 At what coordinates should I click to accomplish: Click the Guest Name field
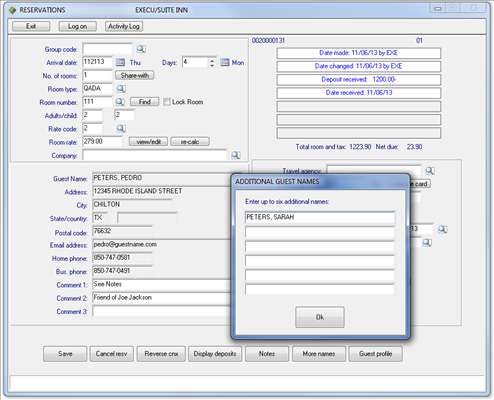(162, 178)
